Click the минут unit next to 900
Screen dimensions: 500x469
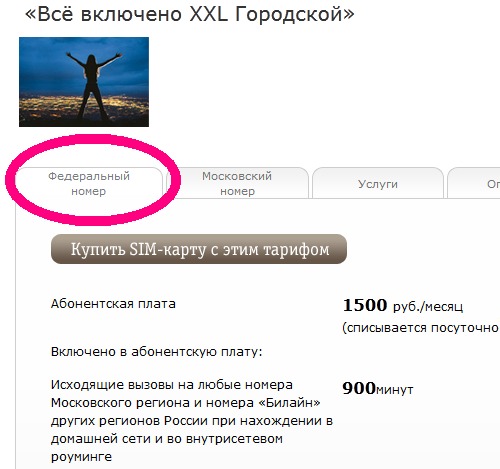pyautogui.click(x=395, y=389)
